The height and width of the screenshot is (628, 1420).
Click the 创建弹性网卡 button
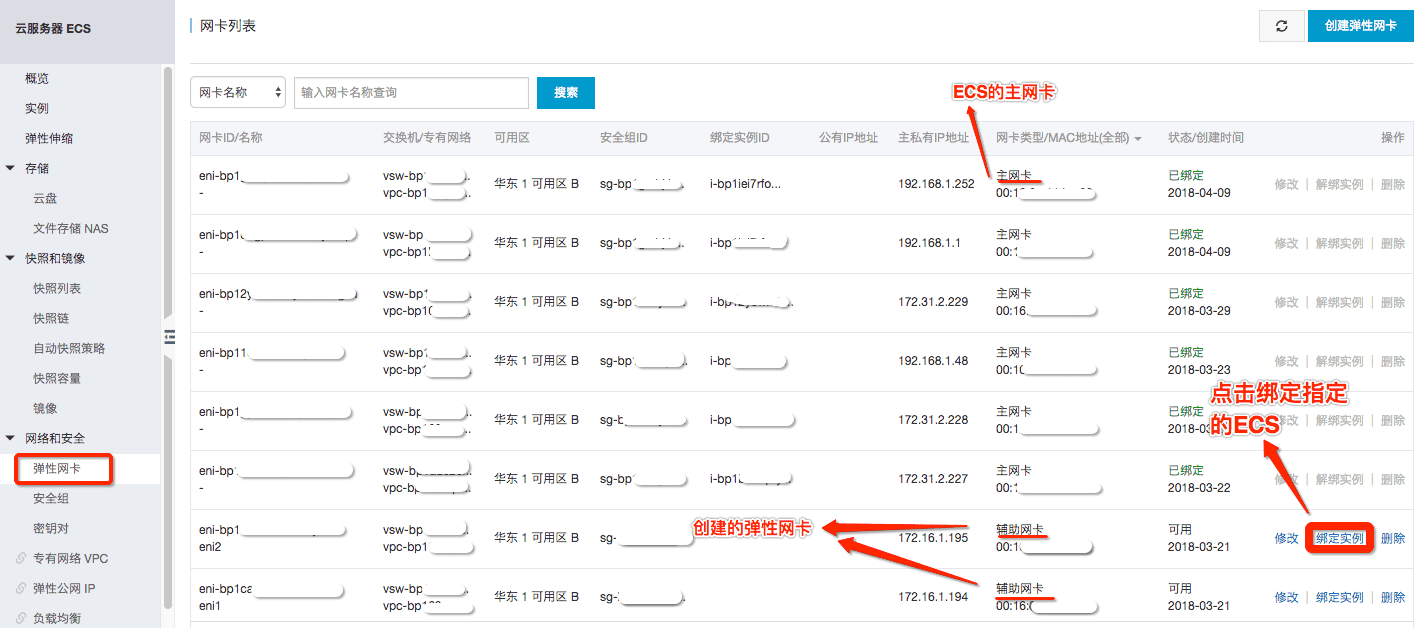[1360, 26]
